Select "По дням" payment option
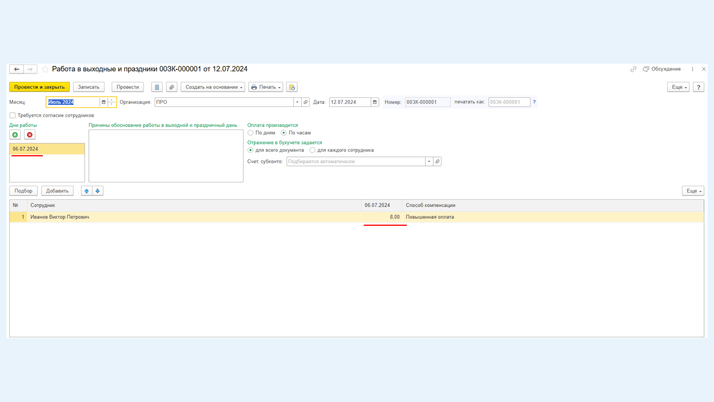The image size is (714, 402). 251,133
